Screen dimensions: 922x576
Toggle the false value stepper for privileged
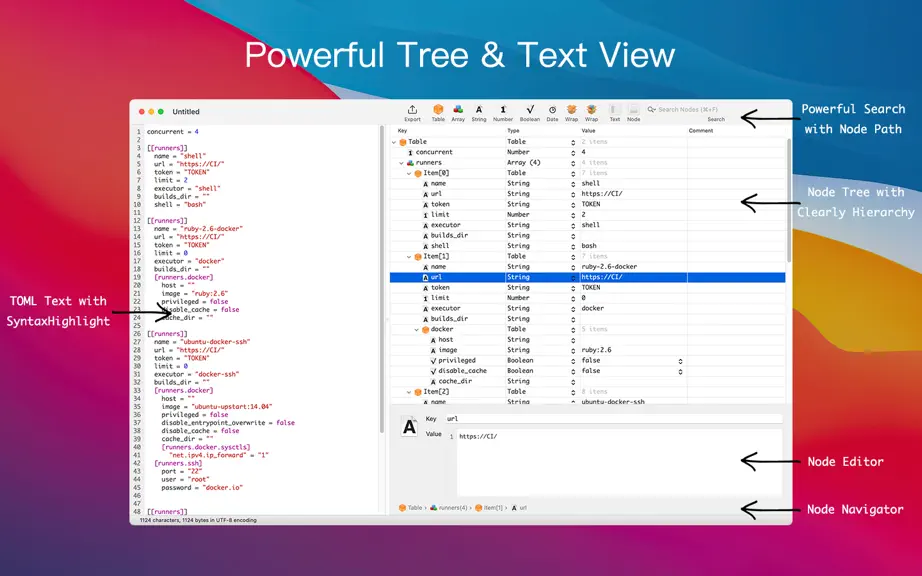coord(680,361)
